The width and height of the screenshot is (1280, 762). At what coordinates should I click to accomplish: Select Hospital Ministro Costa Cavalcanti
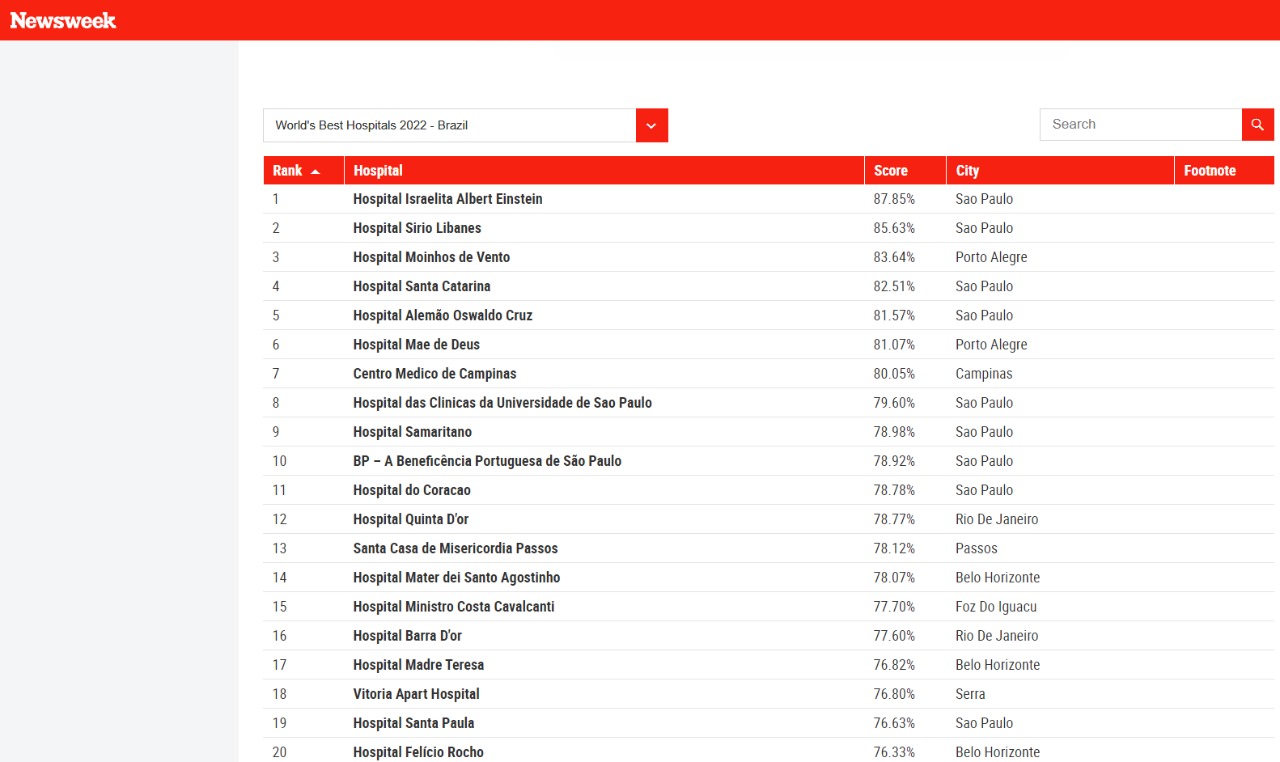pyautogui.click(x=454, y=606)
